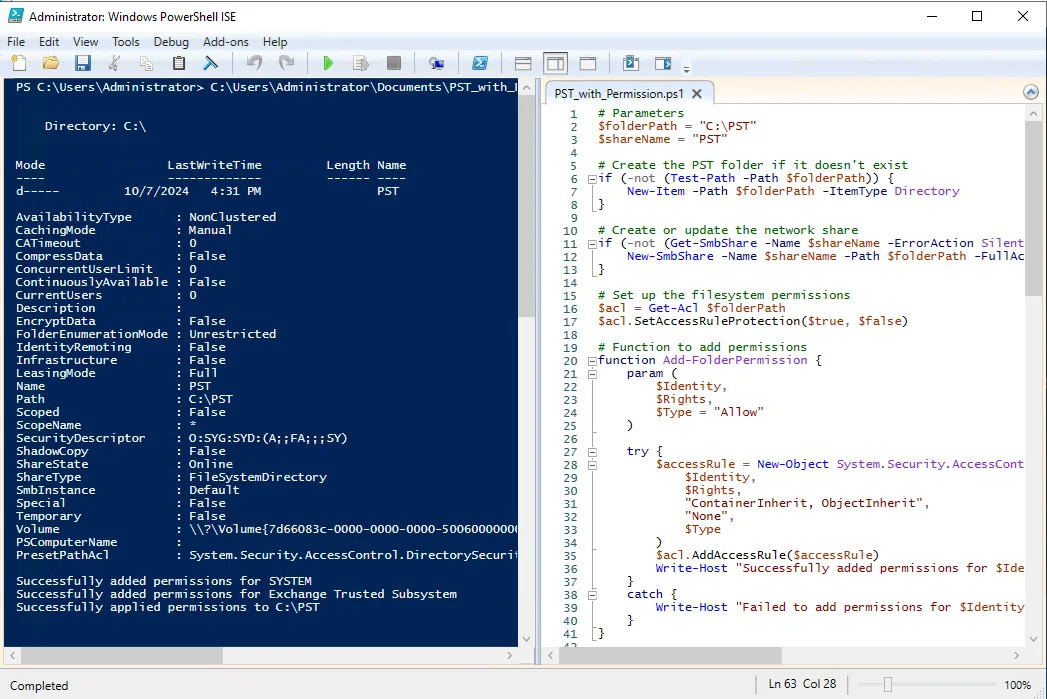Screen dimensions: 1047x699
Task: Click the script pane vertical scrollbar thumb
Action: click(x=1033, y=208)
